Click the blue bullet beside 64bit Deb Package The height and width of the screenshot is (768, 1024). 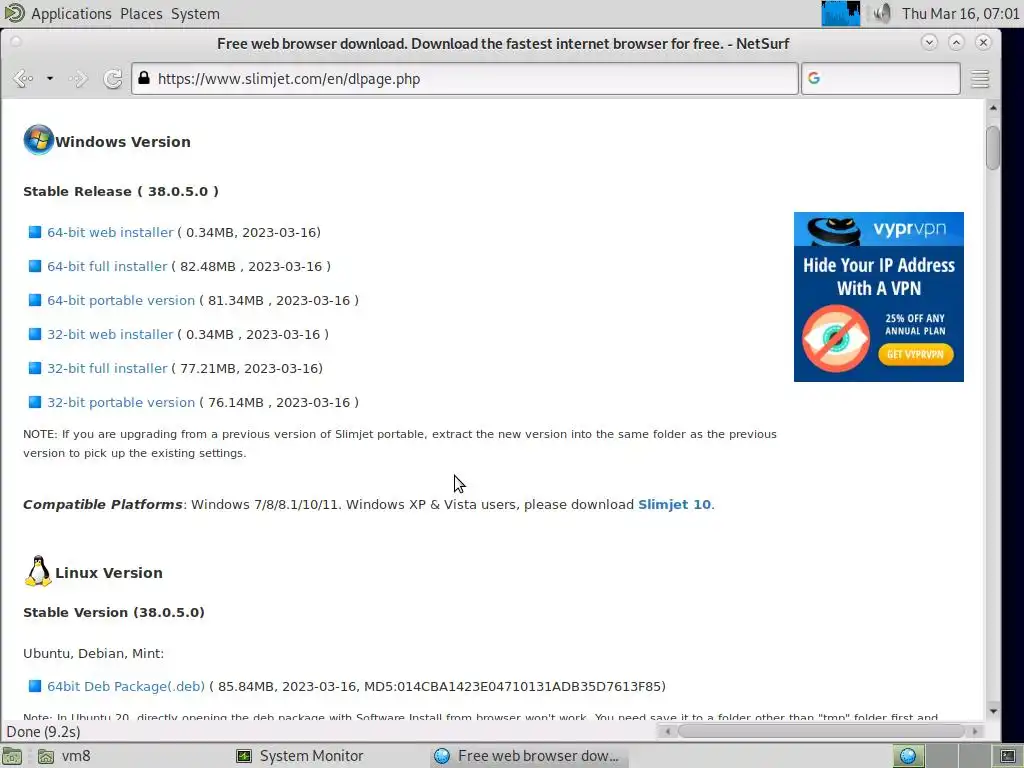point(35,686)
